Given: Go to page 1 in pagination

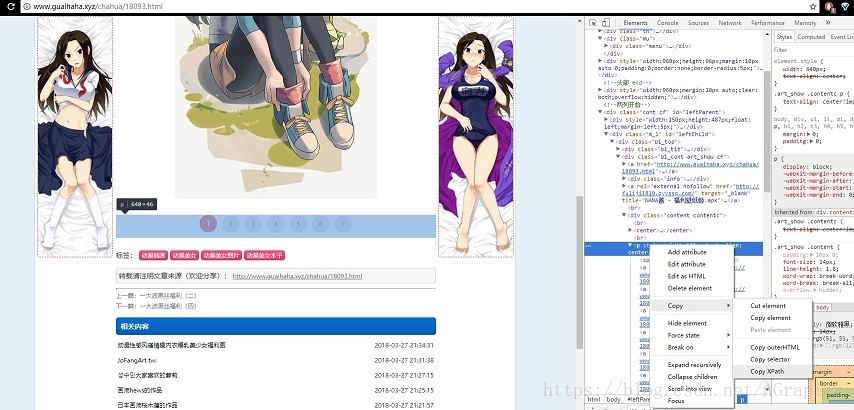Looking at the screenshot, I should [x=208, y=224].
